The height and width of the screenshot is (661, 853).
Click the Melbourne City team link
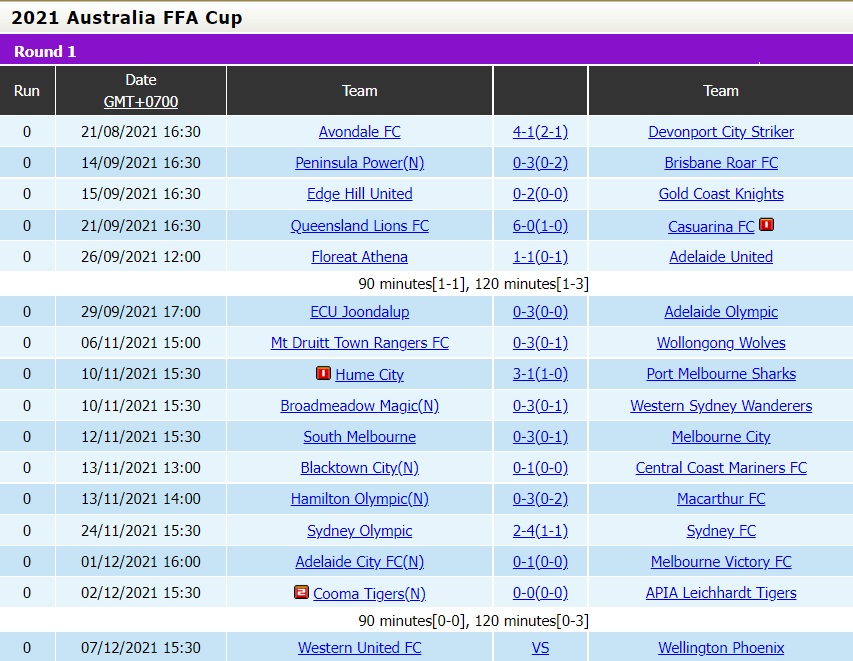720,436
